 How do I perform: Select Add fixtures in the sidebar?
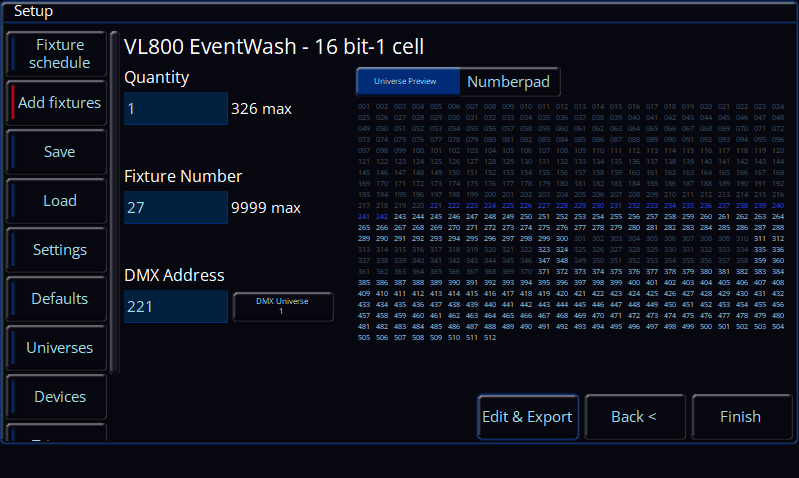[57, 103]
